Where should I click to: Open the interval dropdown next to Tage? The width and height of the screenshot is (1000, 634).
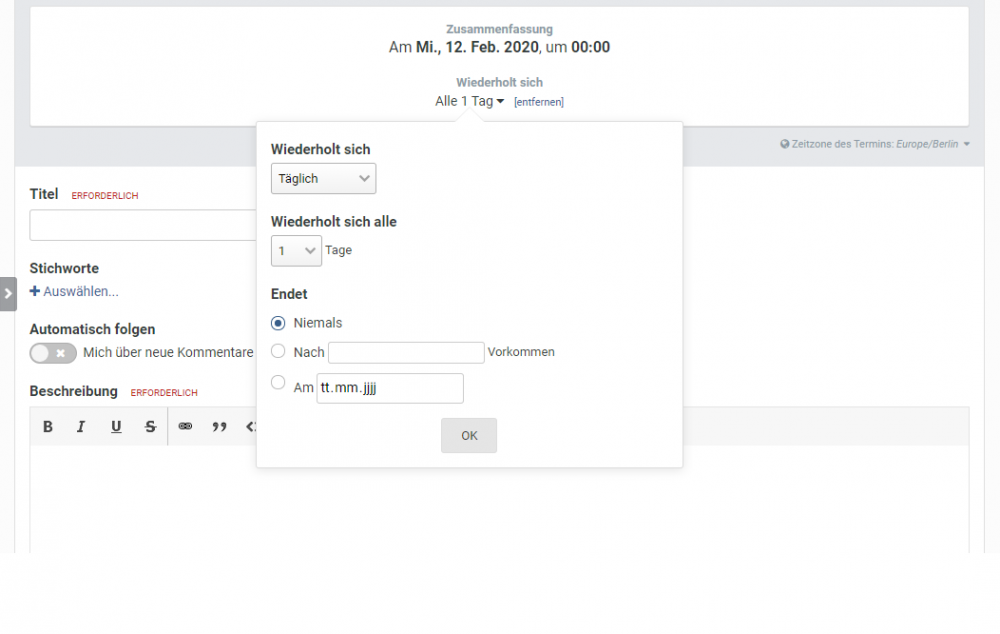point(296,250)
